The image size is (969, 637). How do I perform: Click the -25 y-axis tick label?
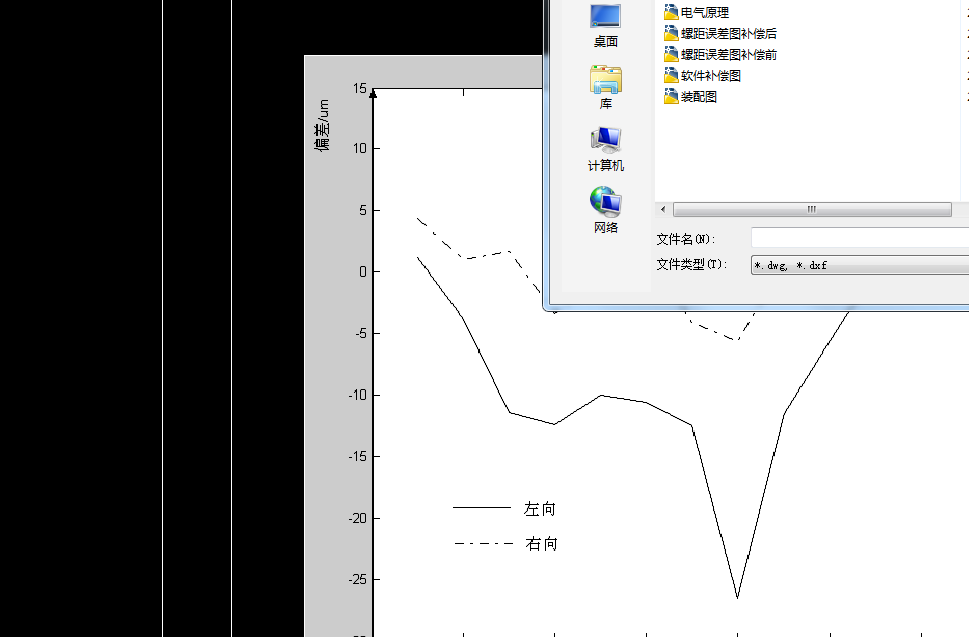coord(357,580)
